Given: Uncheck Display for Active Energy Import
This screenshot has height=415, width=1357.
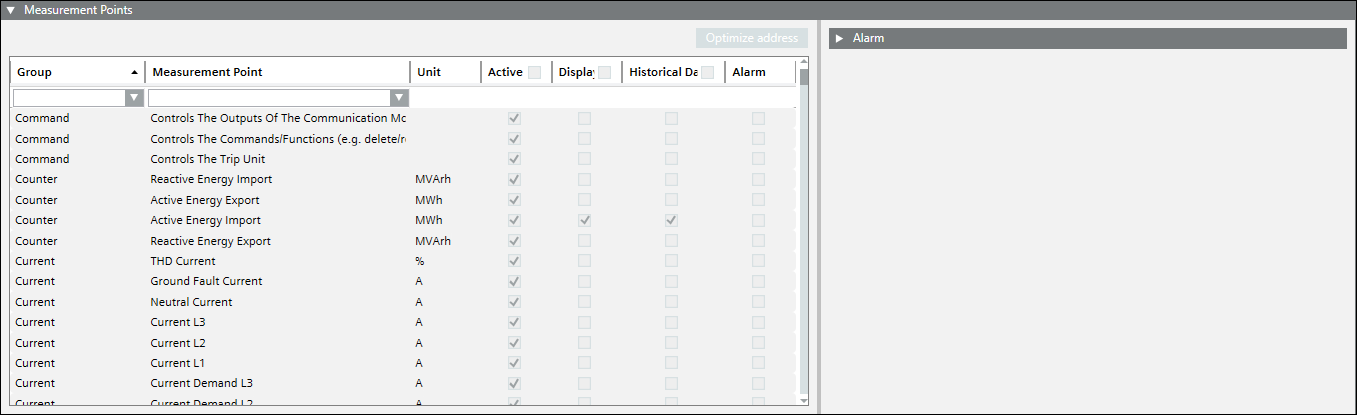Looking at the screenshot, I should tap(584, 220).
